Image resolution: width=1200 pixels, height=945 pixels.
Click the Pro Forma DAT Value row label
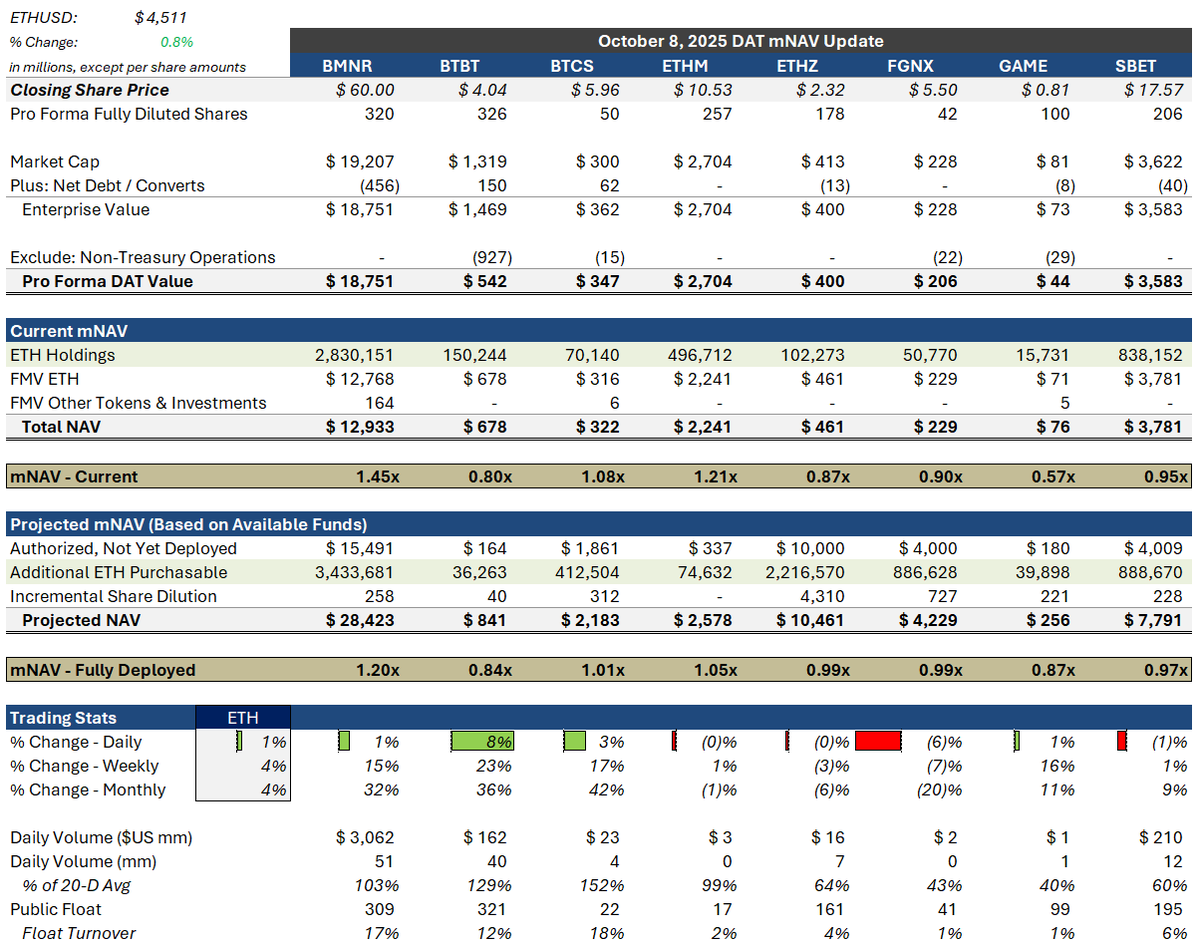tap(107, 281)
